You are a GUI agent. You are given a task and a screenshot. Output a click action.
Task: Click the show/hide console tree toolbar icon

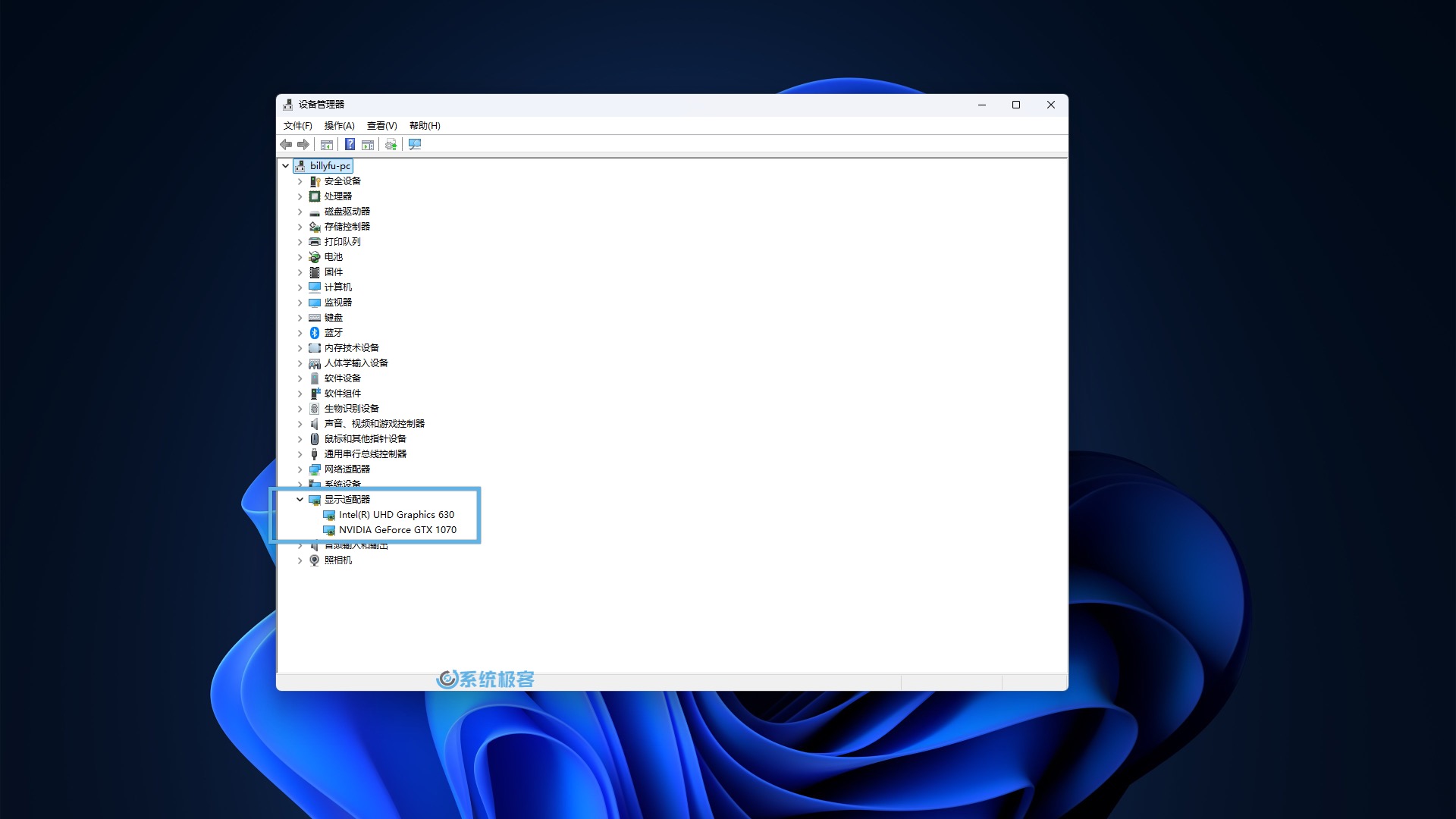pyautogui.click(x=328, y=144)
